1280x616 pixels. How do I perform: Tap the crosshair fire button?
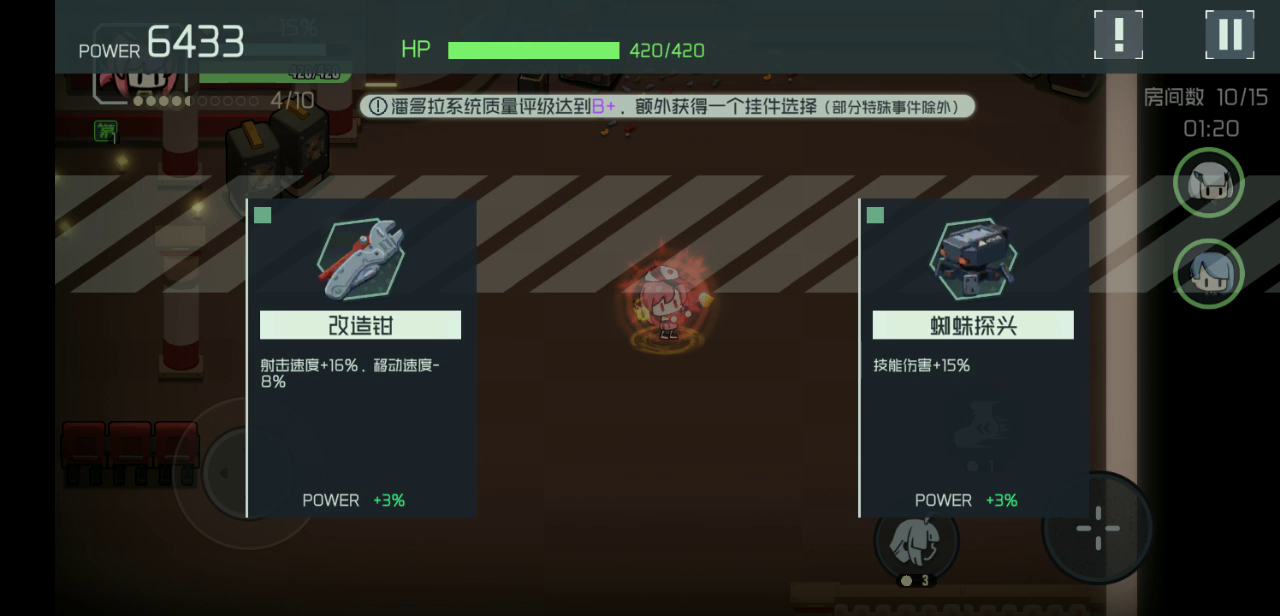pos(1098,527)
